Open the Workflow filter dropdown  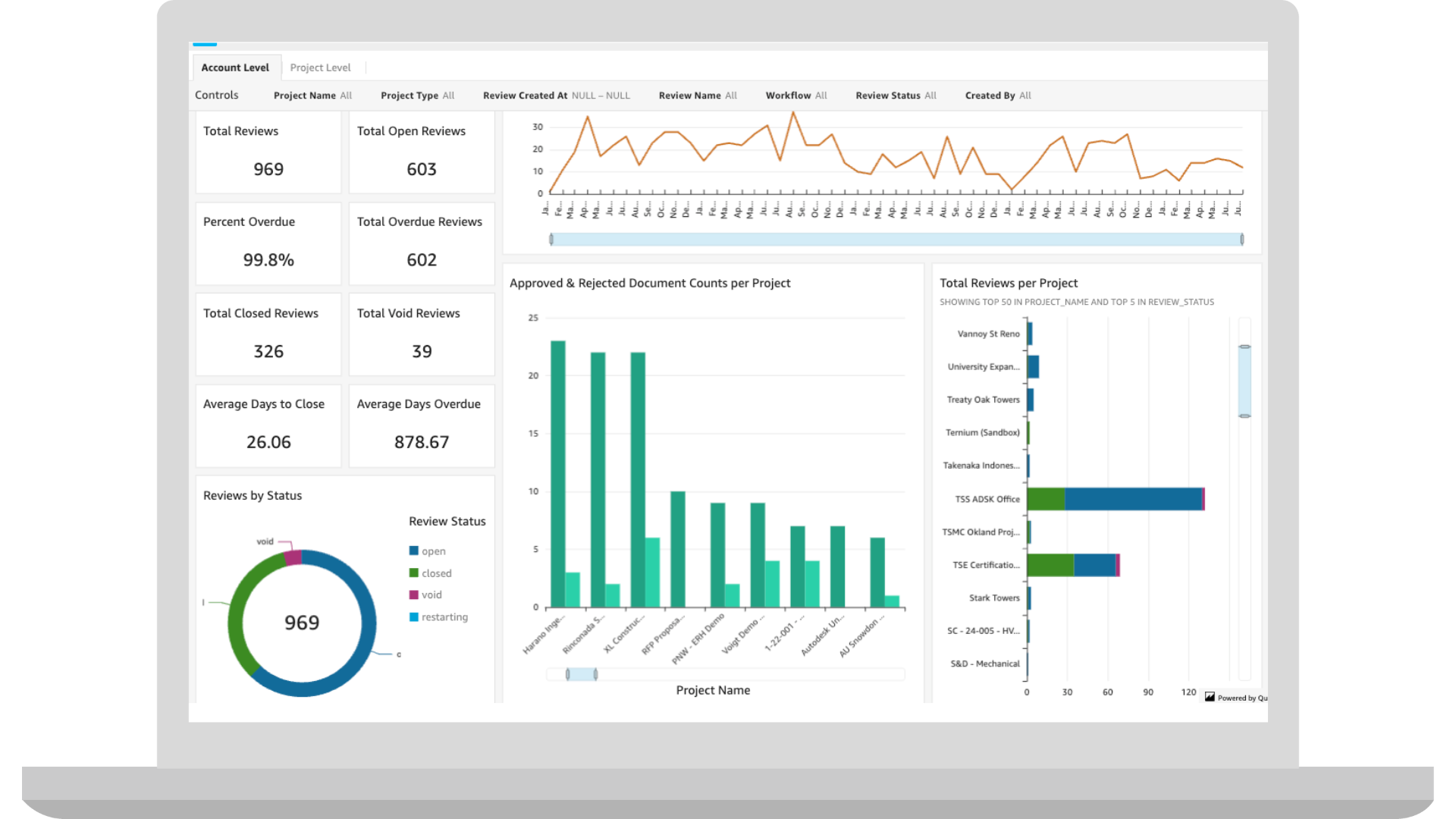pos(795,96)
